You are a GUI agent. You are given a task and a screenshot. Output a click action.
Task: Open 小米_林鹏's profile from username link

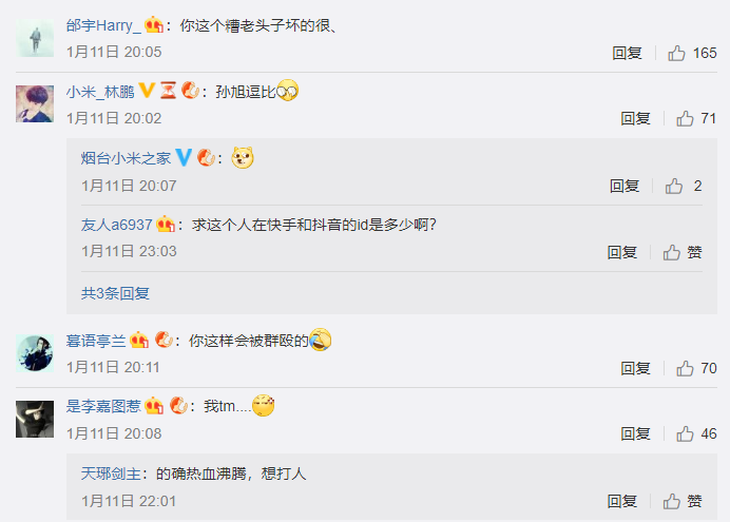pos(100,91)
